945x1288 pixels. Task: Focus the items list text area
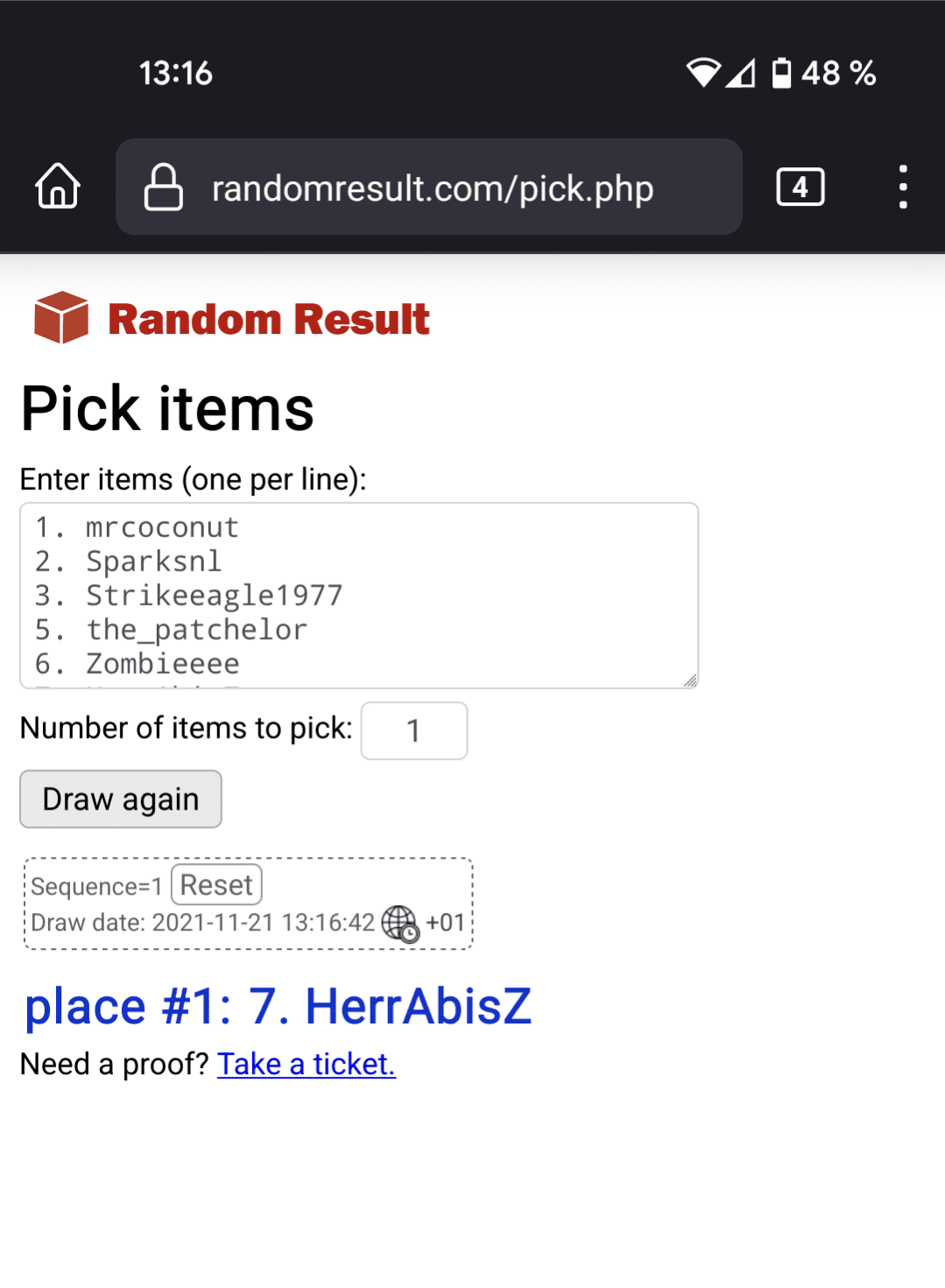tap(359, 595)
